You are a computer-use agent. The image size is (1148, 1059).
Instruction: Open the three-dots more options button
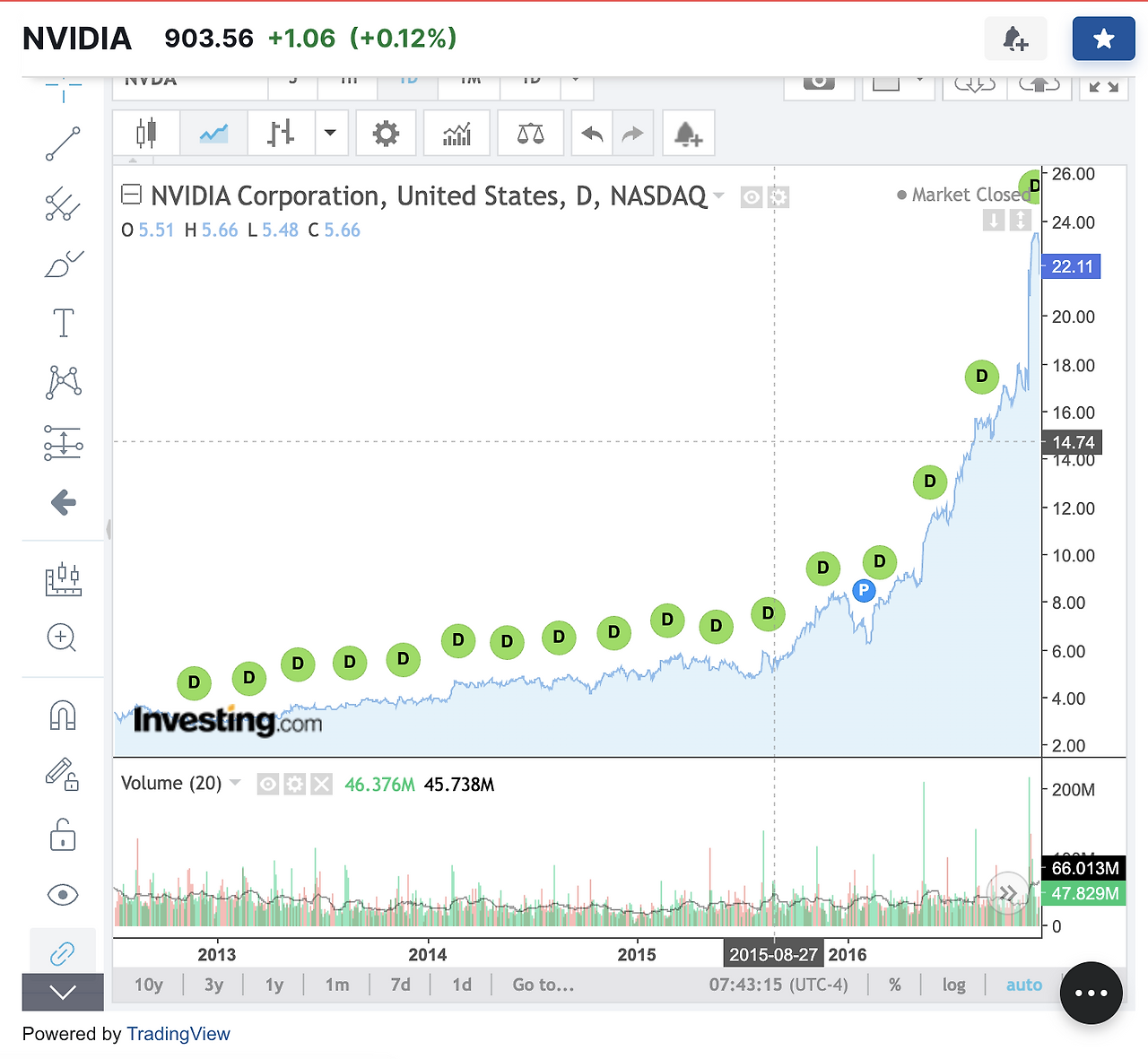[x=1091, y=993]
